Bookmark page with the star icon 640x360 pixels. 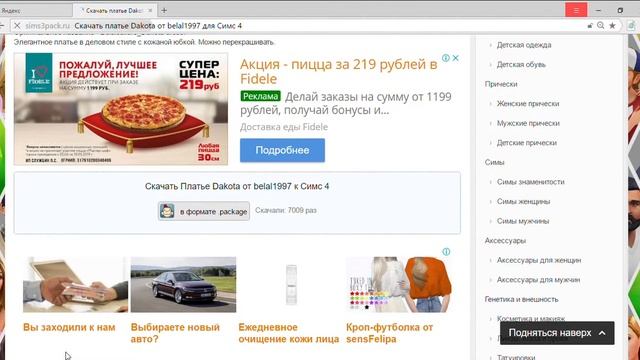612,25
